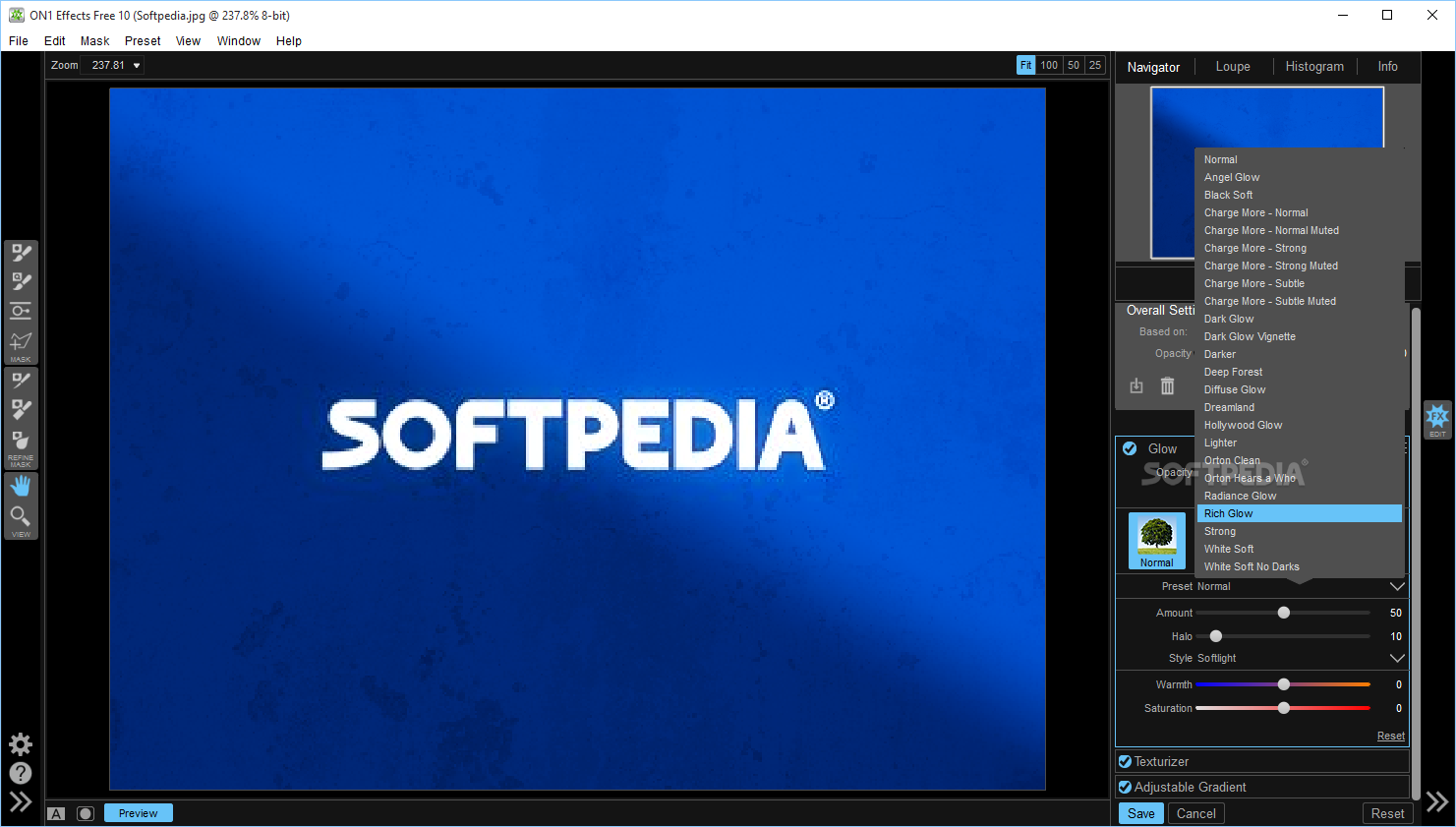Open the Mask menu
1456x827 pixels.
pos(95,41)
